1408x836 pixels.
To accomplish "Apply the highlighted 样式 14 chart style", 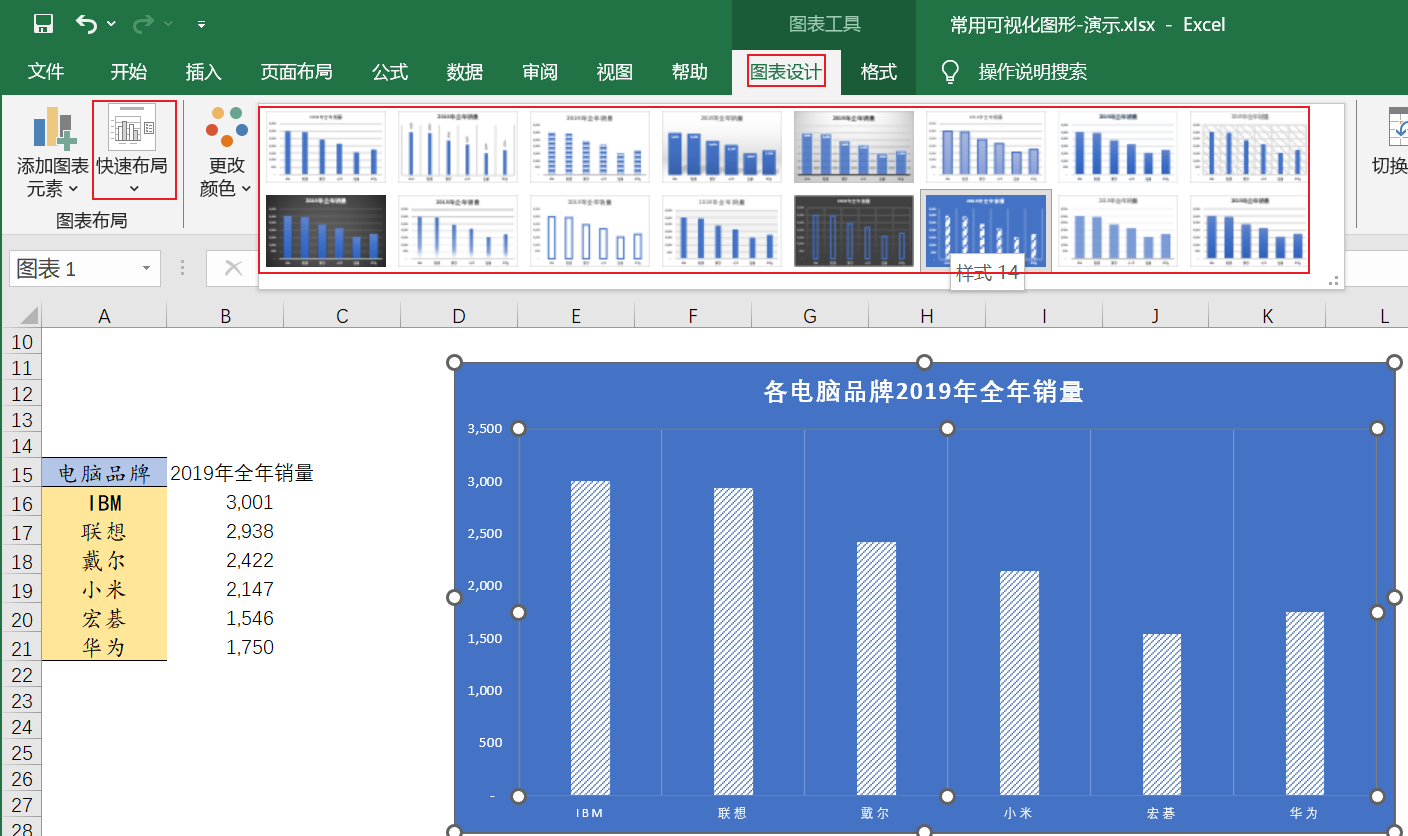I will click(986, 231).
